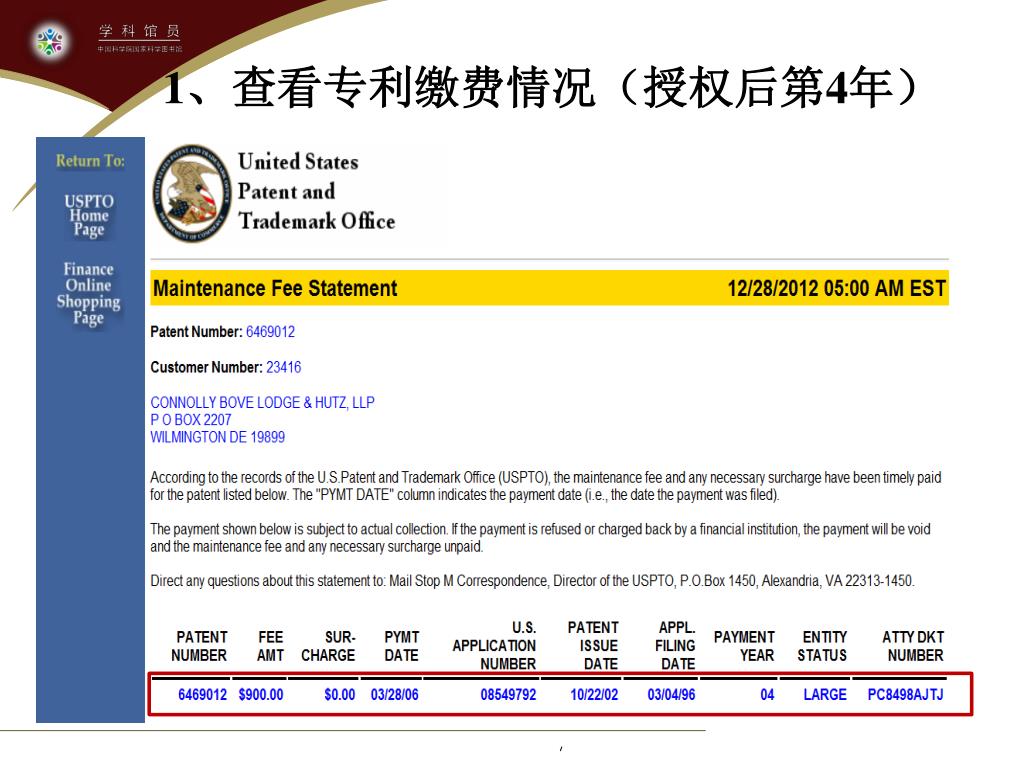Click table cell 6469012 in the fee row
The height and width of the screenshot is (768, 1024).
click(202, 695)
